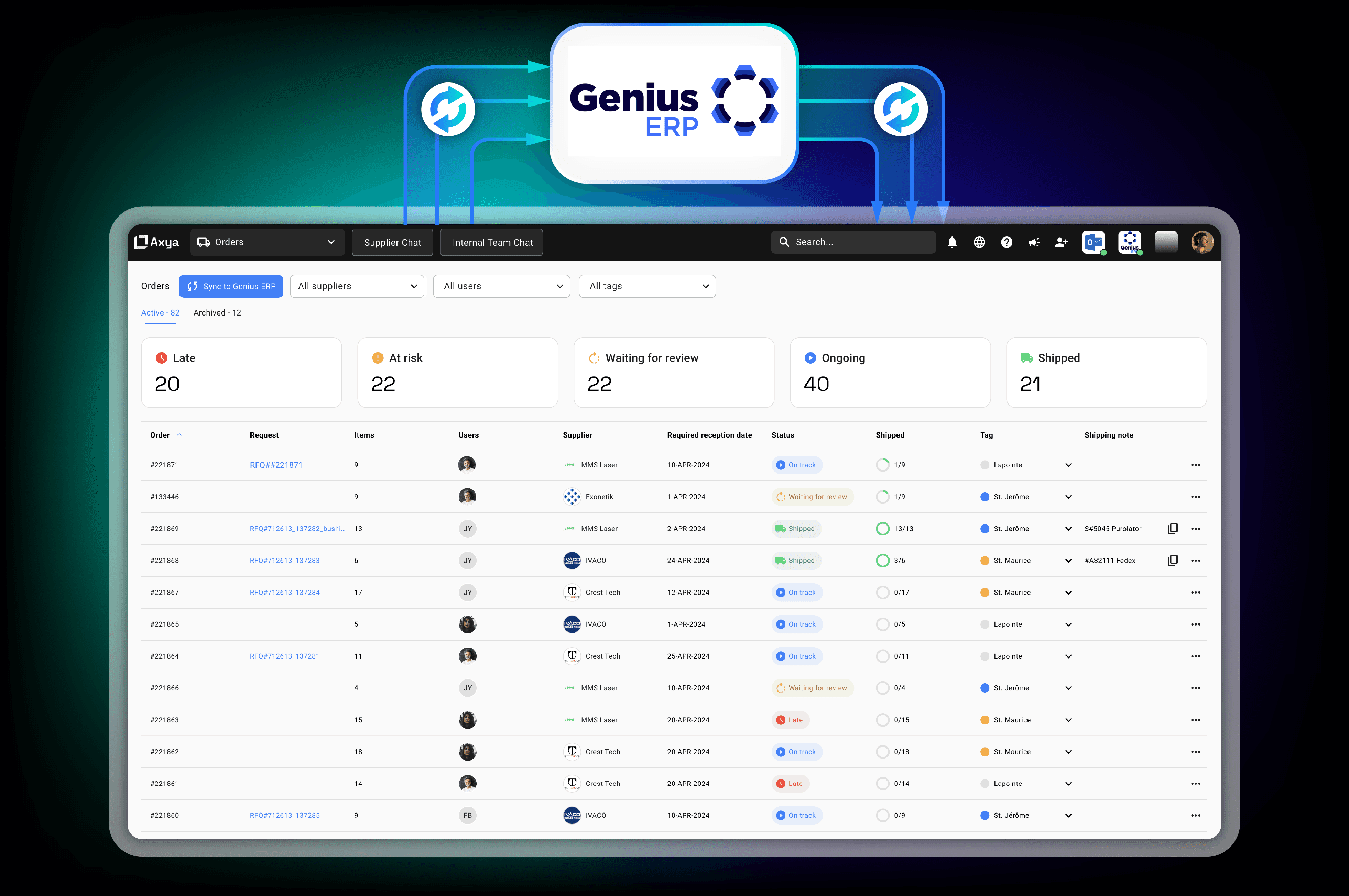Click the add user icon
Viewport: 1349px width, 896px height.
(x=1062, y=242)
